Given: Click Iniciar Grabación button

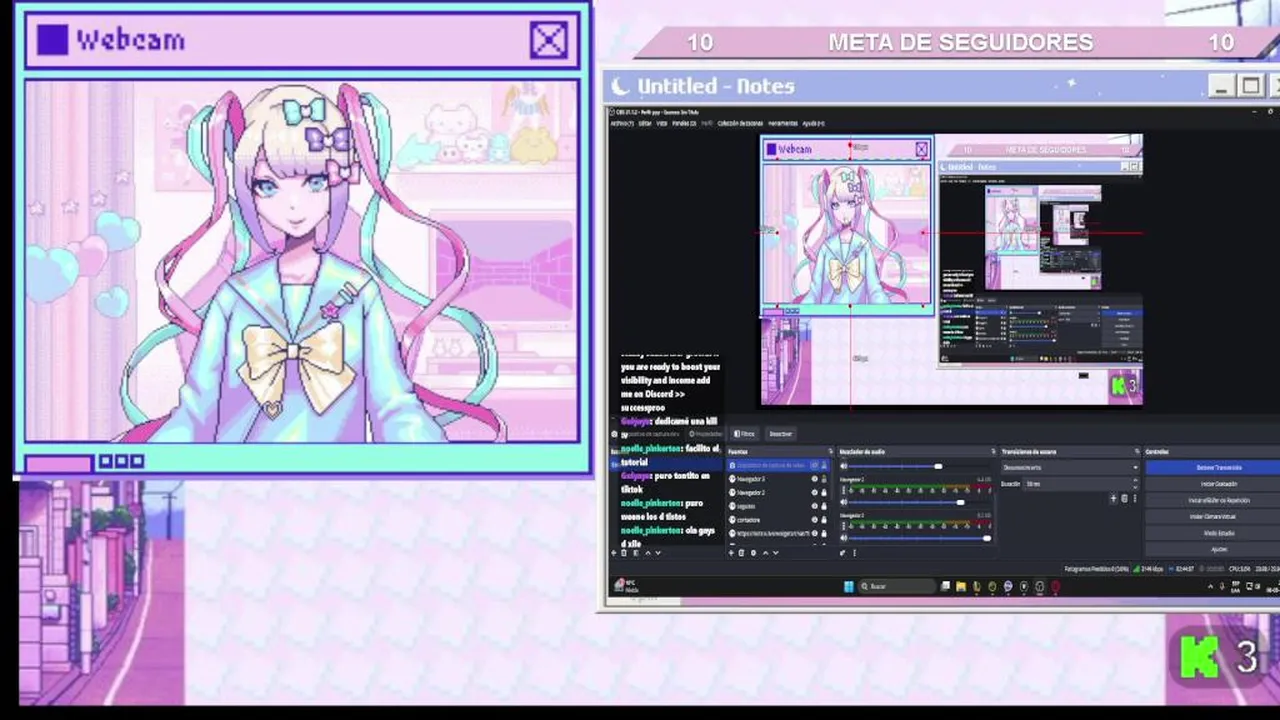Looking at the screenshot, I should point(1213,484).
